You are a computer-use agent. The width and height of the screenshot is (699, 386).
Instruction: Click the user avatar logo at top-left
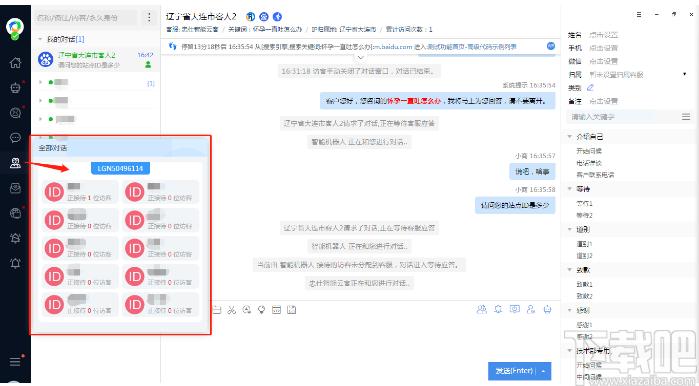[15, 28]
